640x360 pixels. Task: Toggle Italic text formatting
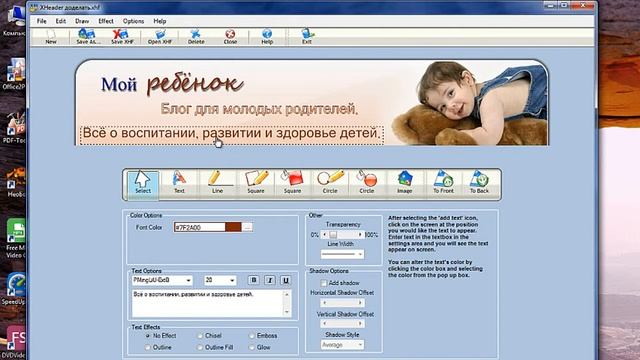tap(270, 280)
